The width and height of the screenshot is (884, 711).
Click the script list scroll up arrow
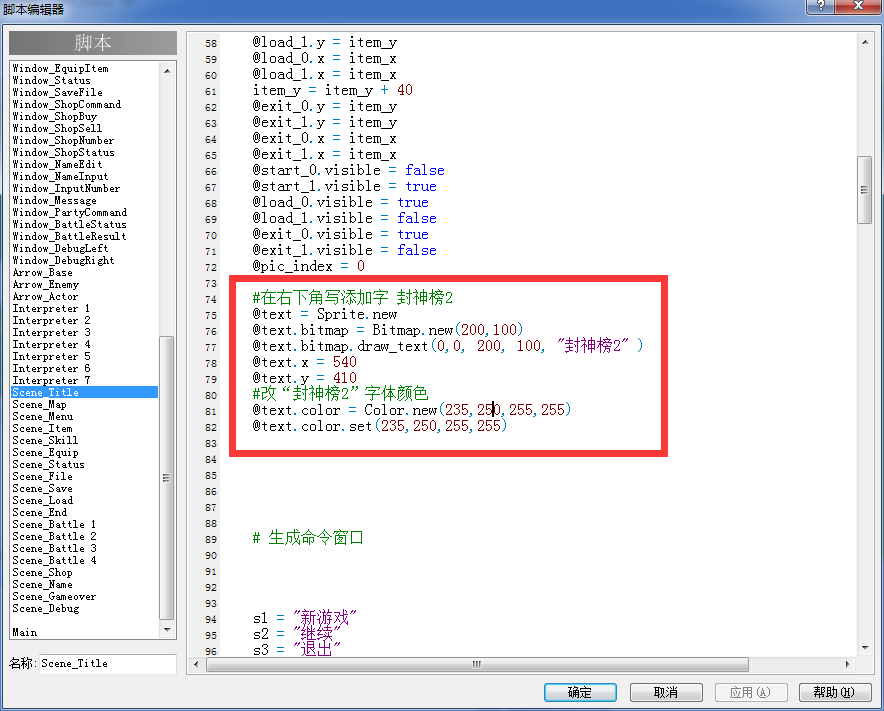167,70
